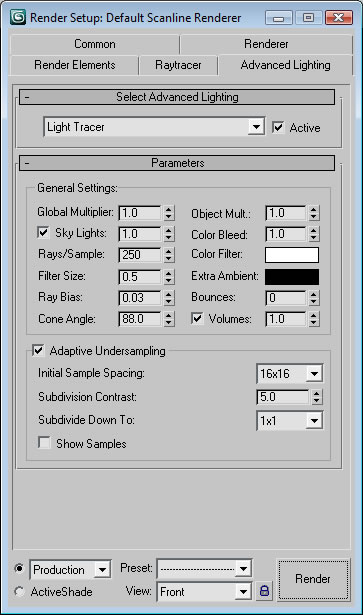Click the white Color Filter swatch
This screenshot has height=615, width=363.
click(292, 255)
